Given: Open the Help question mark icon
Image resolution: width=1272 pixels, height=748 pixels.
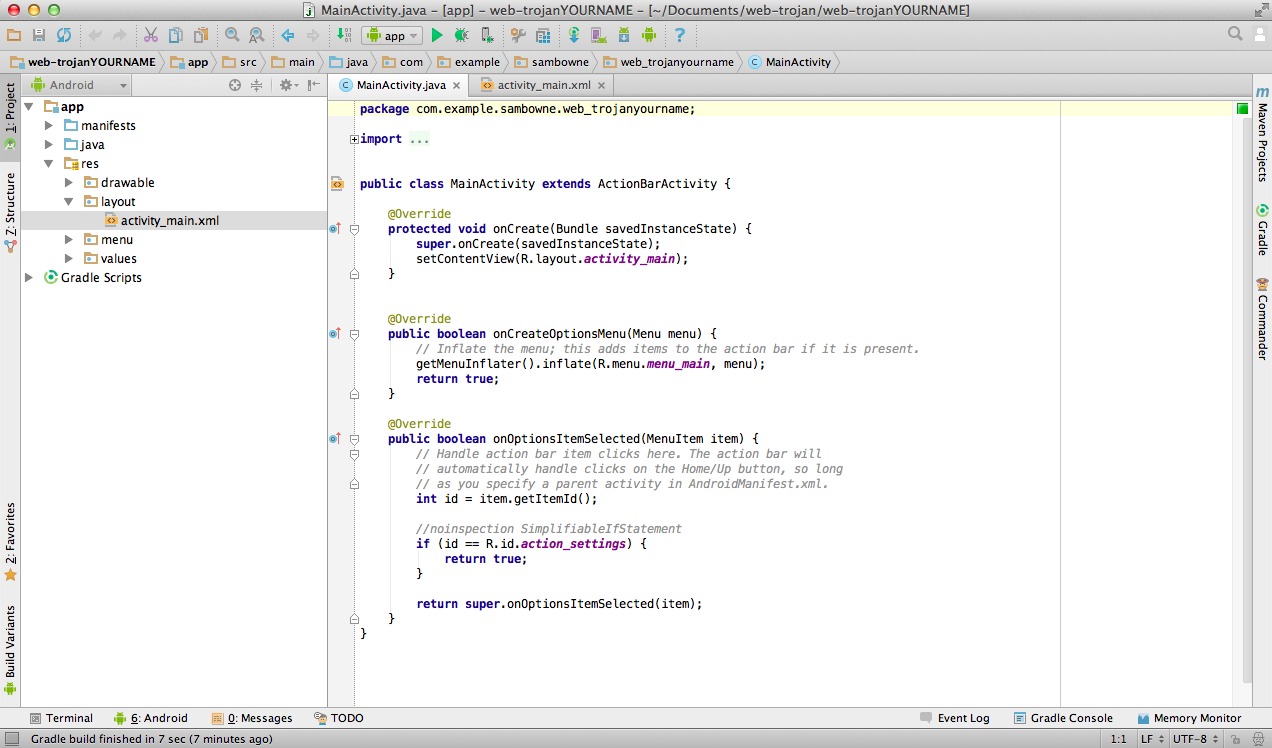Looking at the screenshot, I should pyautogui.click(x=680, y=35).
